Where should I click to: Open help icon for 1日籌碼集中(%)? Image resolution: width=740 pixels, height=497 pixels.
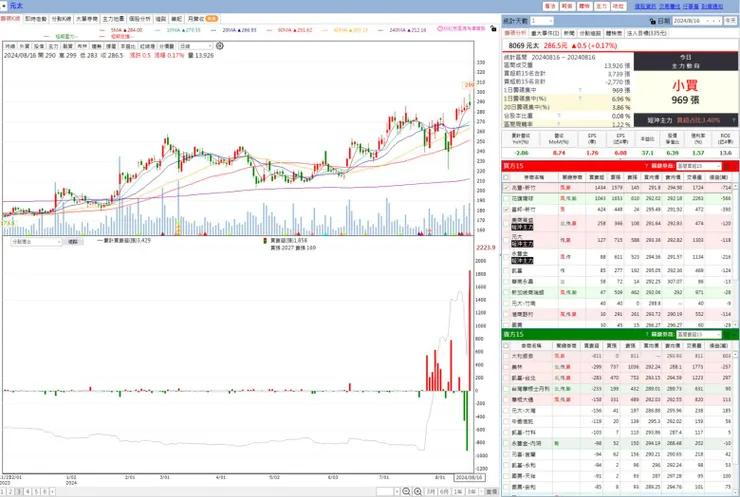pos(580,99)
